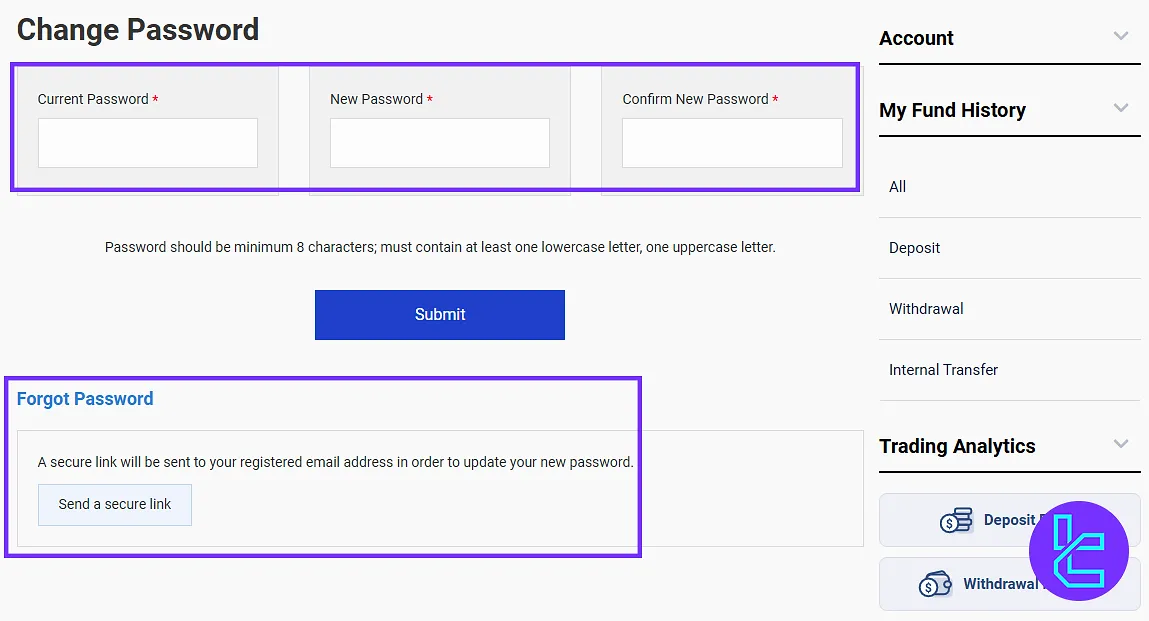
Task: Click the wallet icon on Withdrawal button
Action: [x=935, y=584]
